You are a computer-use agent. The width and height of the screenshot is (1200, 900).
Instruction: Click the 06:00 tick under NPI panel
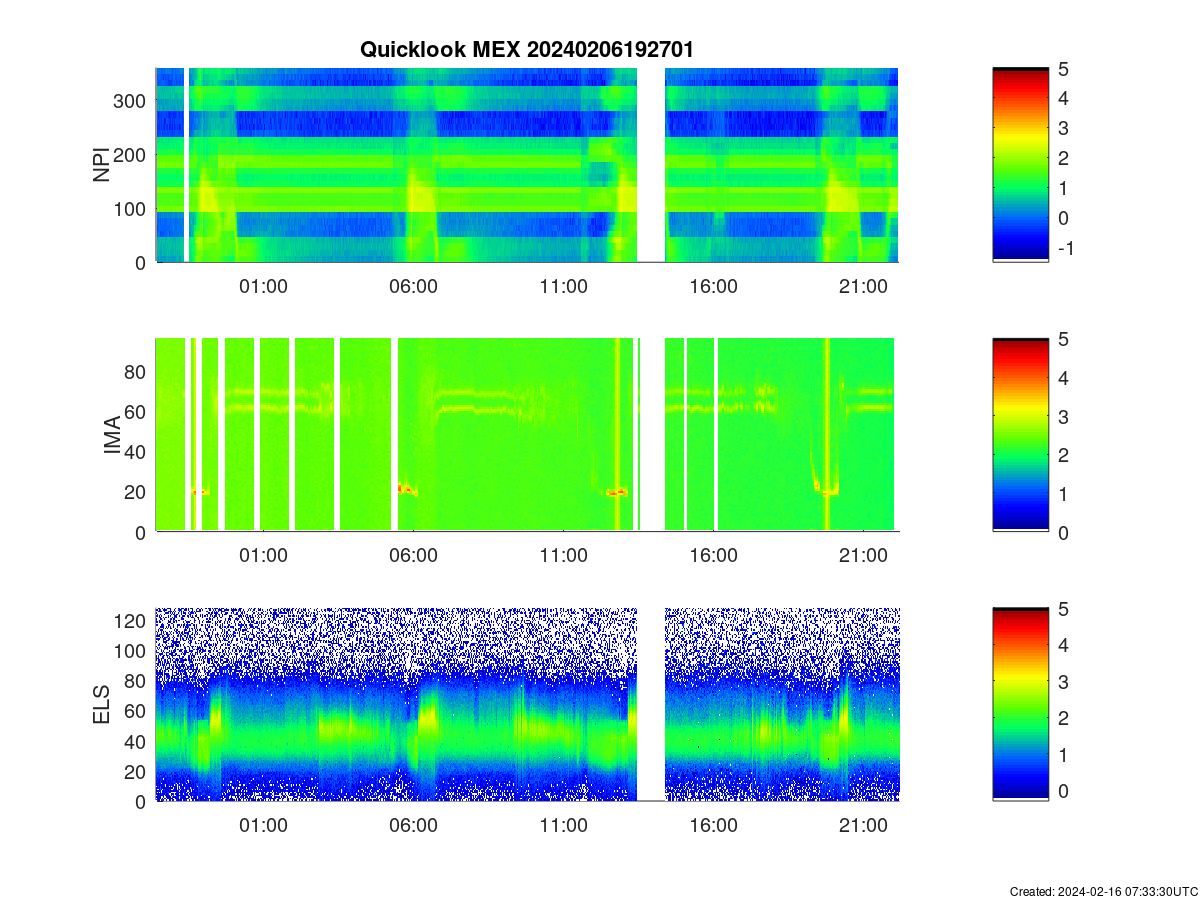click(413, 286)
